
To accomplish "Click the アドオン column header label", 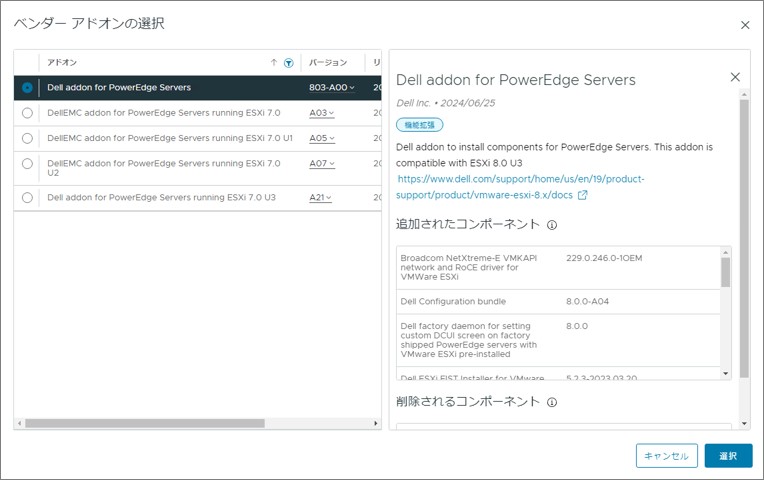I will coord(62,62).
